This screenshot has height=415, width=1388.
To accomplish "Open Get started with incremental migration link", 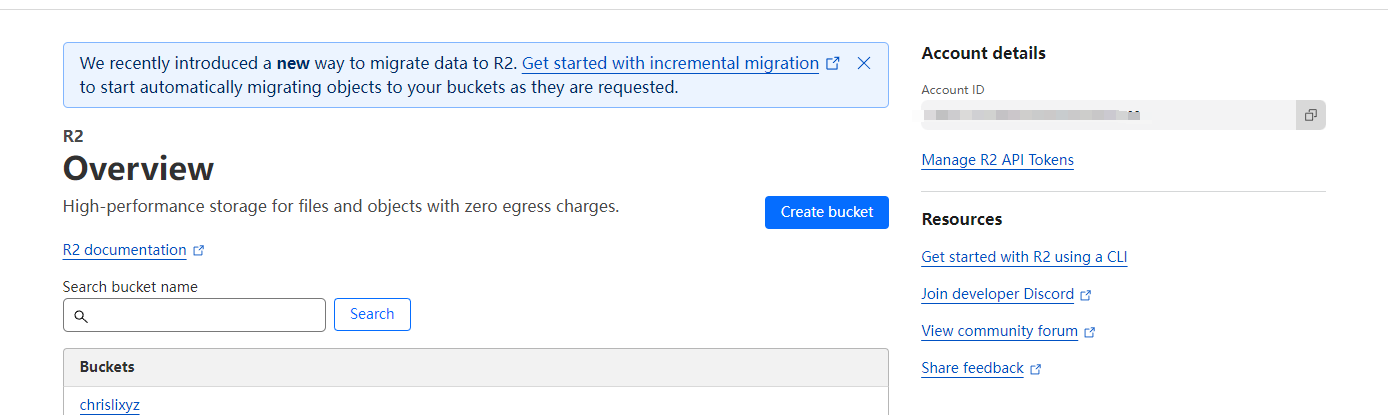I will click(670, 63).
